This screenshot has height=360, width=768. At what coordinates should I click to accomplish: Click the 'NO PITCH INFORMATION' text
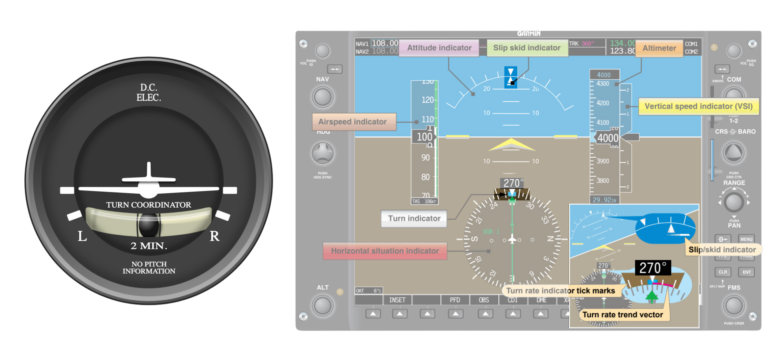(x=148, y=268)
